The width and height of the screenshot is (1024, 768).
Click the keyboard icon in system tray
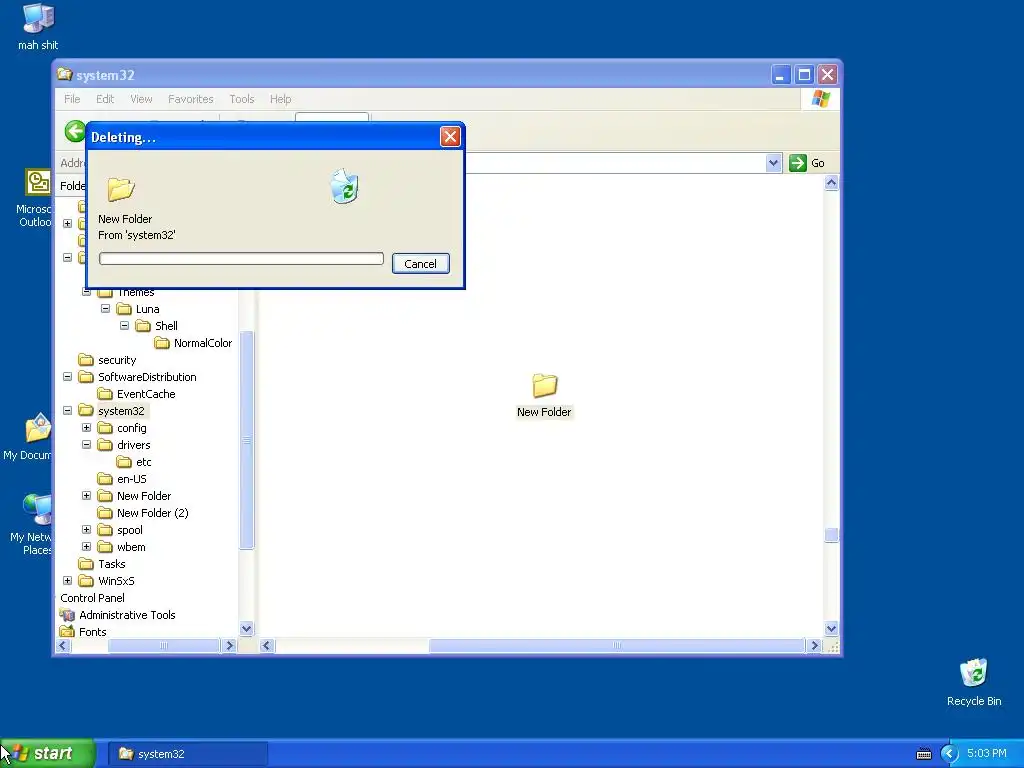coord(923,754)
